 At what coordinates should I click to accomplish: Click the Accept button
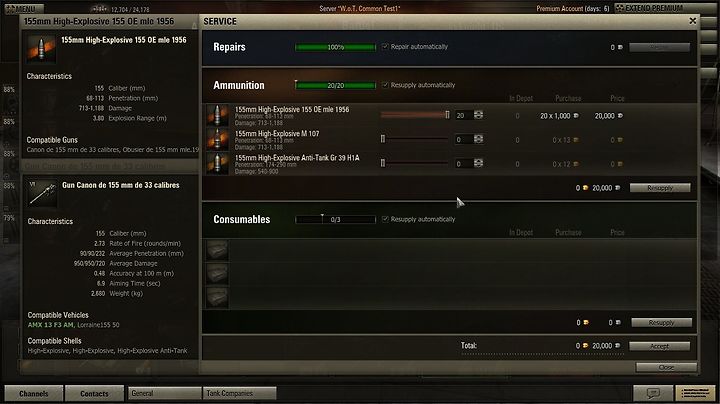point(659,346)
